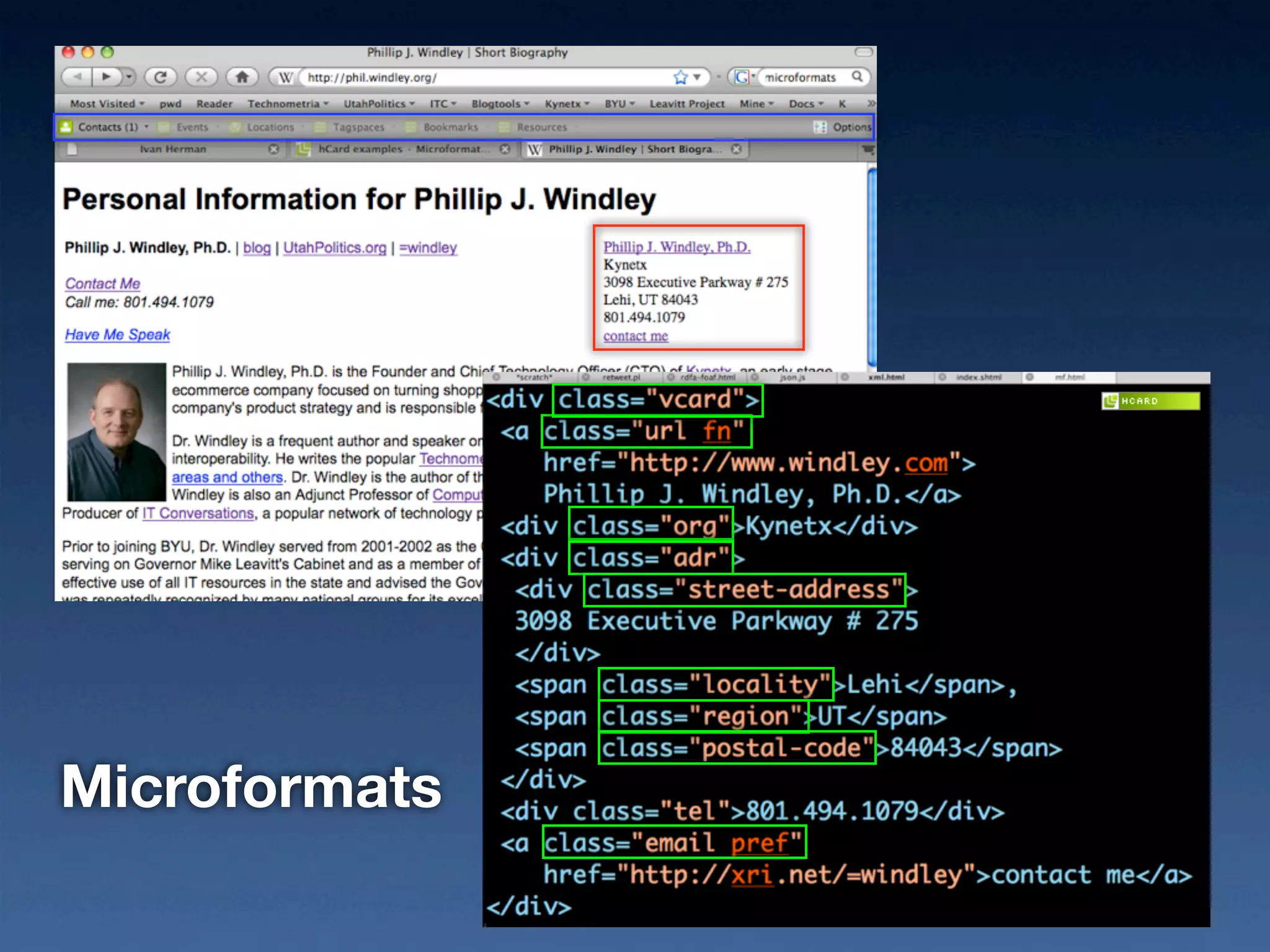Open the Leavitt Project bookmark
This screenshot has width=1270, height=952.
[687, 104]
